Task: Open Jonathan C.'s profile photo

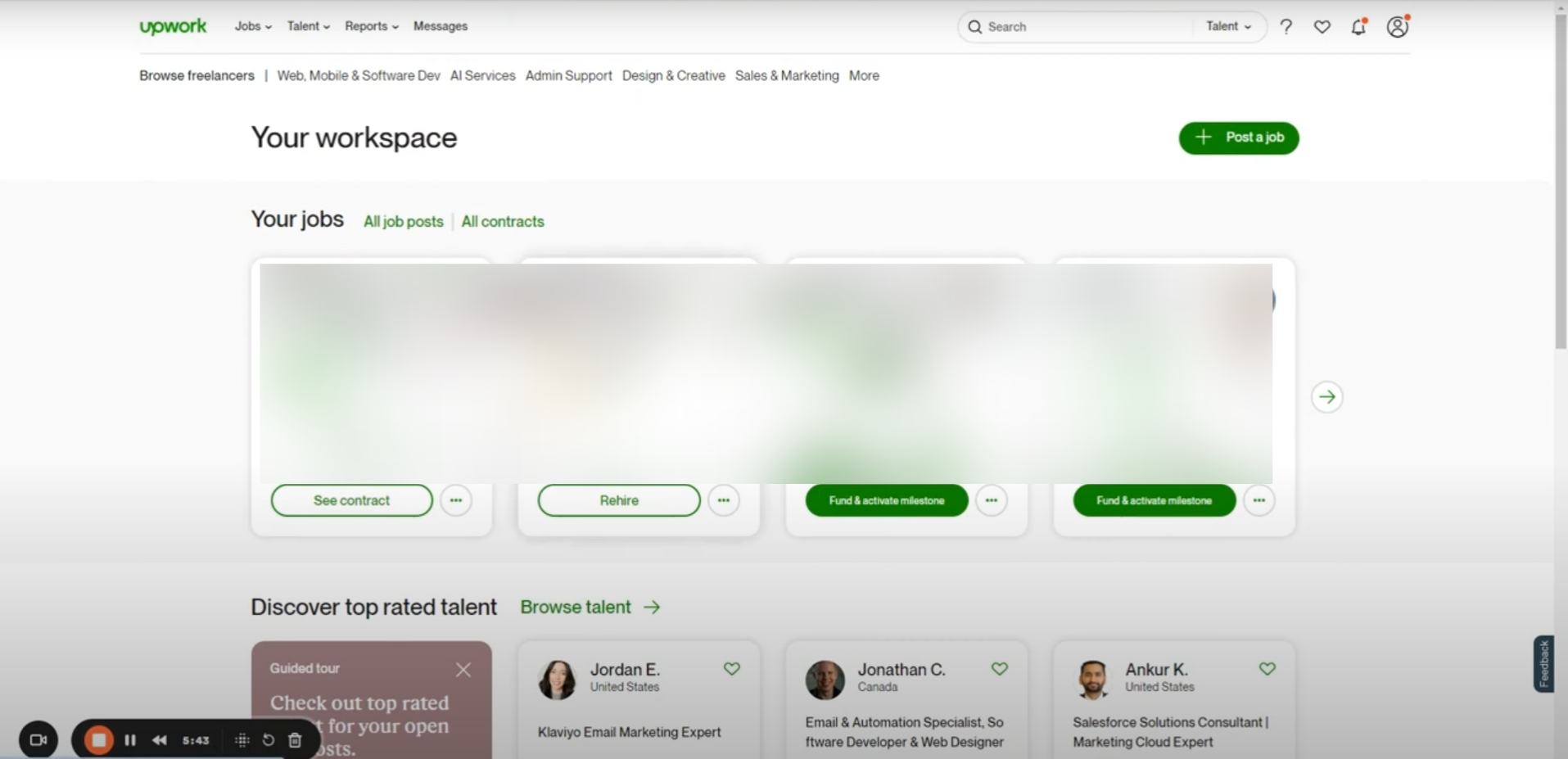Action: 825,680
